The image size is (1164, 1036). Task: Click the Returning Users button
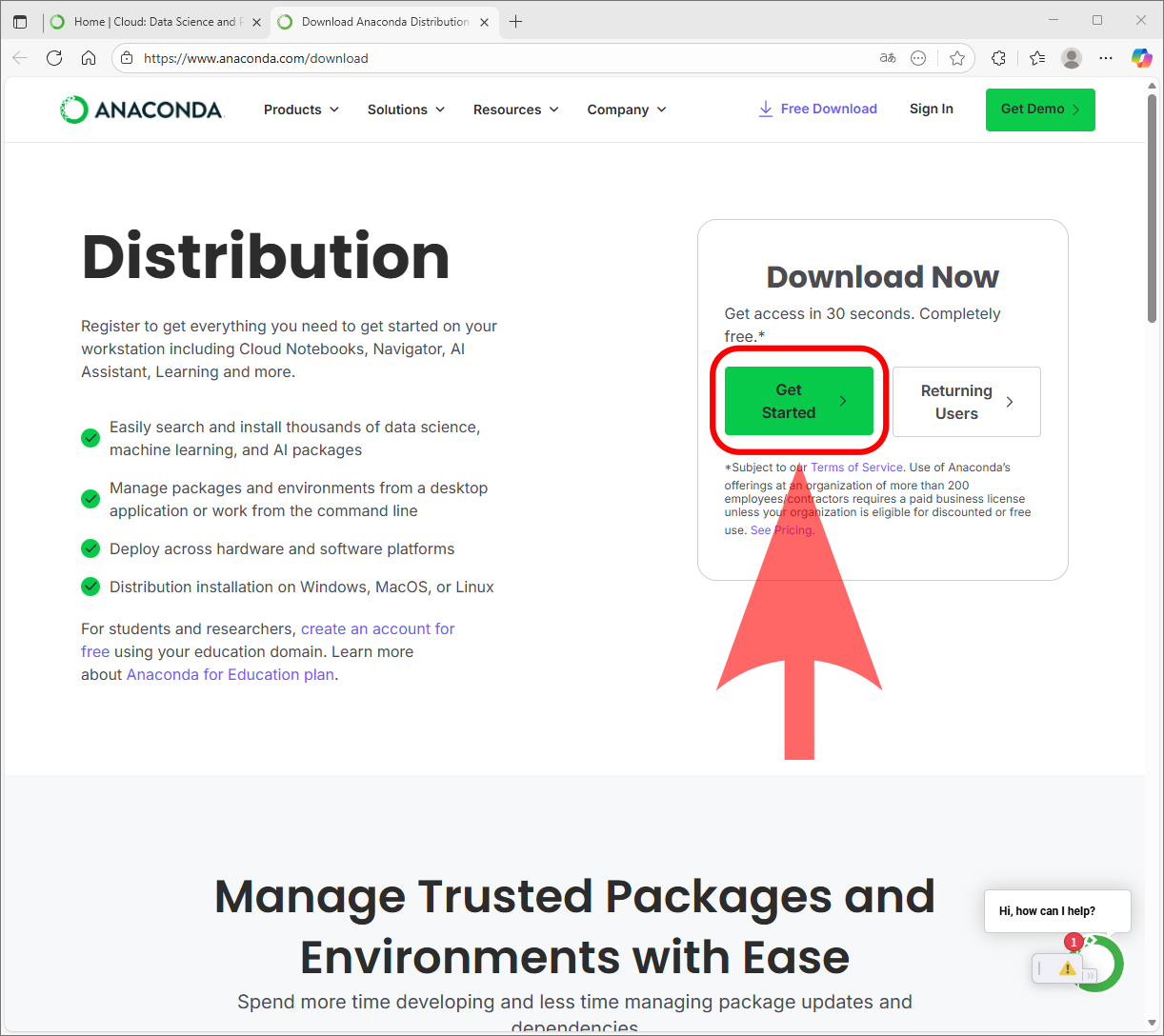click(x=966, y=402)
